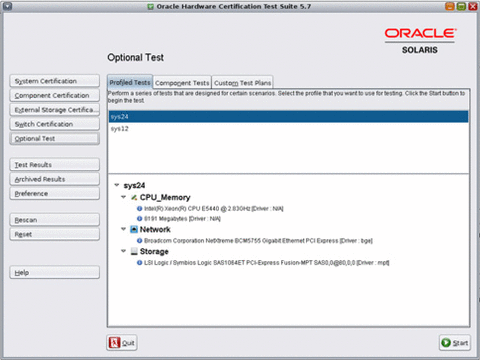Click info icon beside Broadcom NetXtreme entry
This screenshot has width=480, height=360.
140,241
